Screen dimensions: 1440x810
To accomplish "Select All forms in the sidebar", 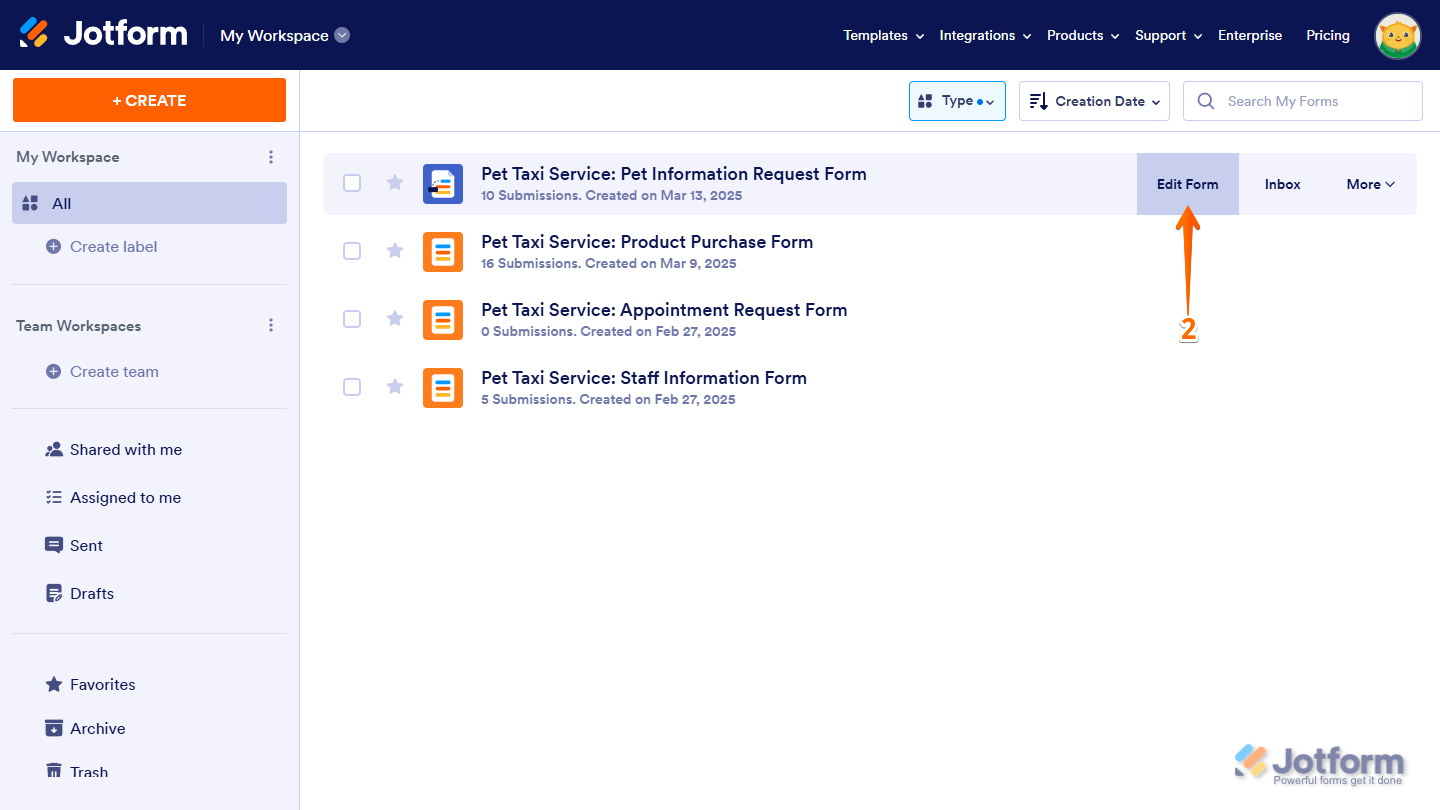I will tap(149, 203).
